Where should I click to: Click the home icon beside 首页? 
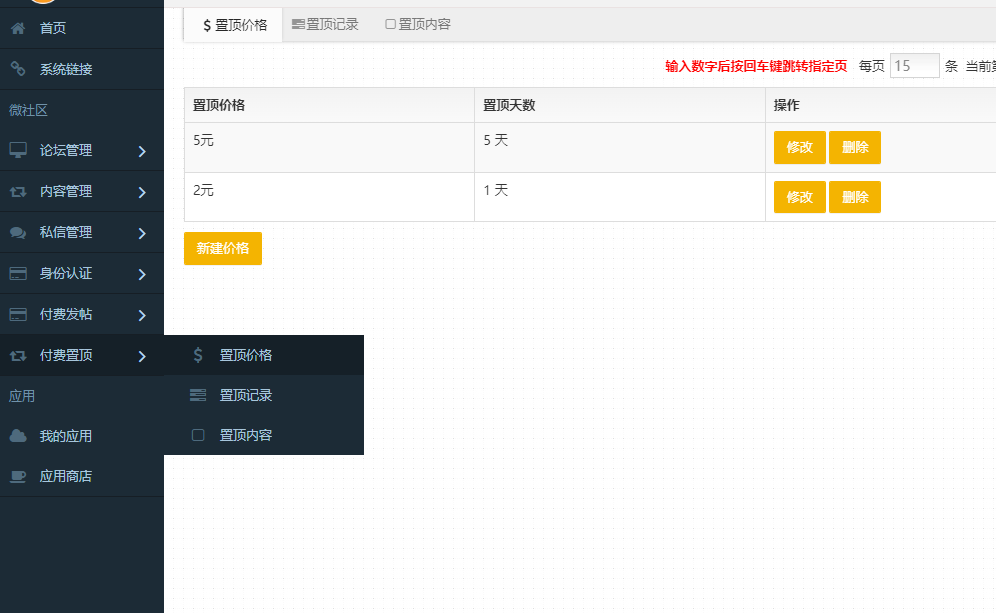pos(18,28)
